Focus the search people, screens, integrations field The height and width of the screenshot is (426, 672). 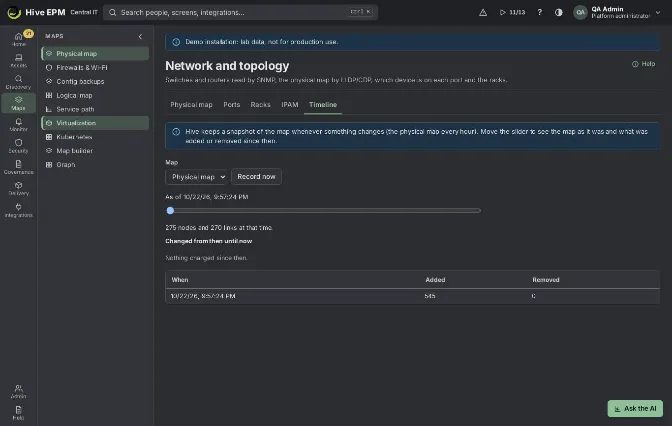(x=240, y=12)
